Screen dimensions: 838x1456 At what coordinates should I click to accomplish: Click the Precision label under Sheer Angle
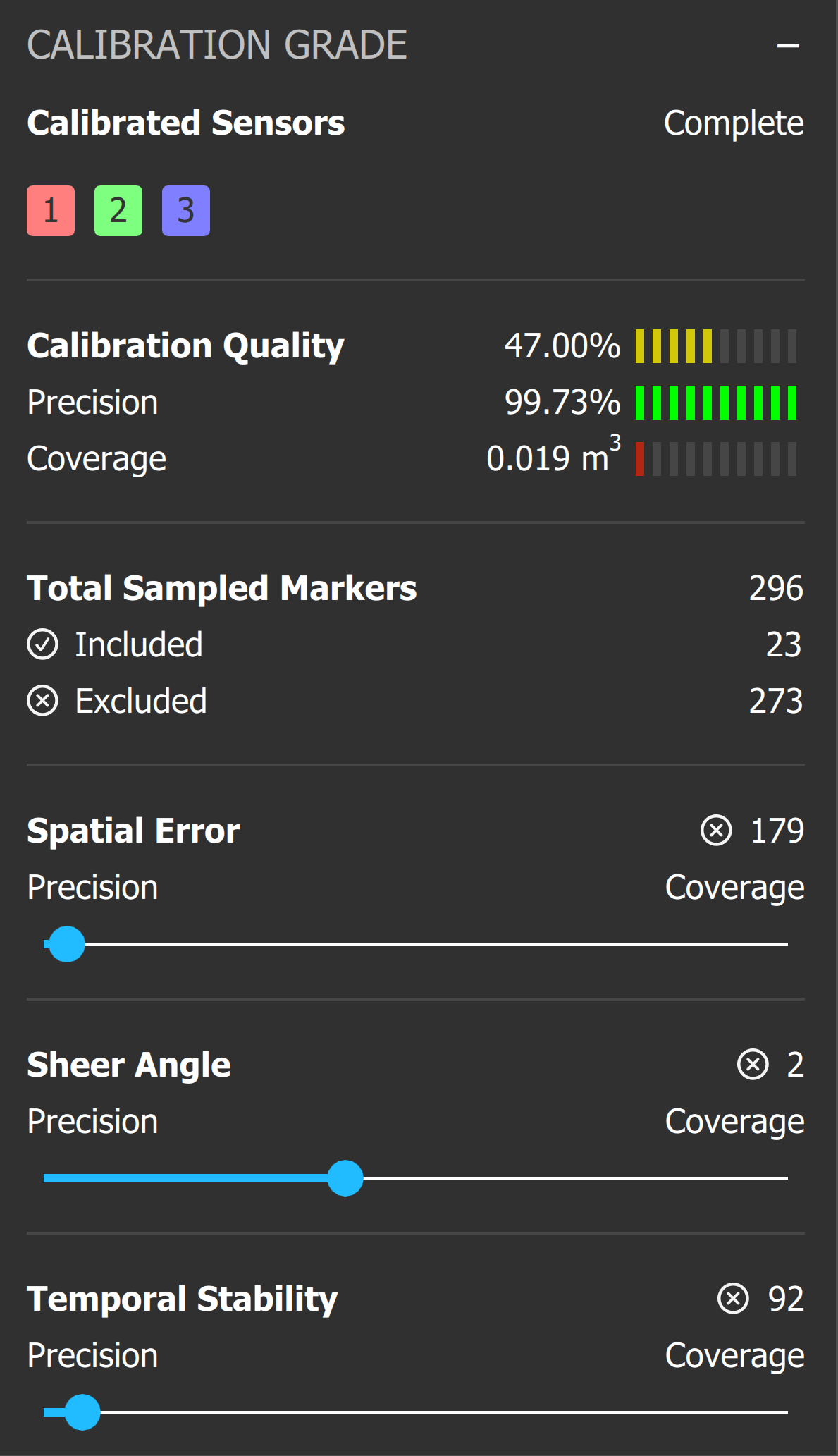pyautogui.click(x=92, y=1122)
